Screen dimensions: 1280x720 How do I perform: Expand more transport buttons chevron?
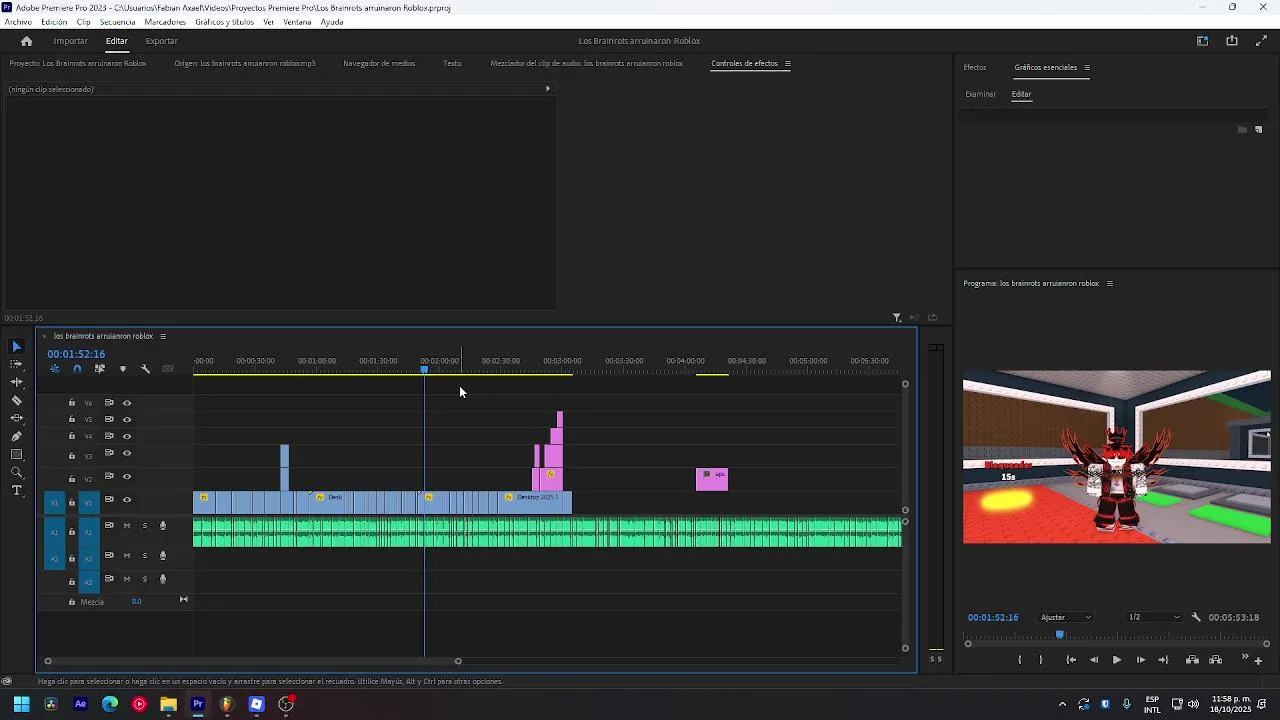[1245, 657]
